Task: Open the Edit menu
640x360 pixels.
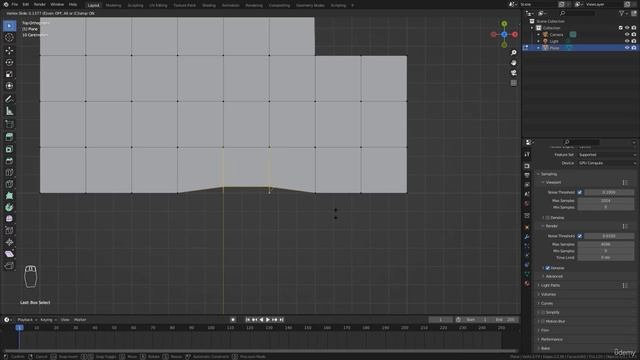Action: coord(26,4)
